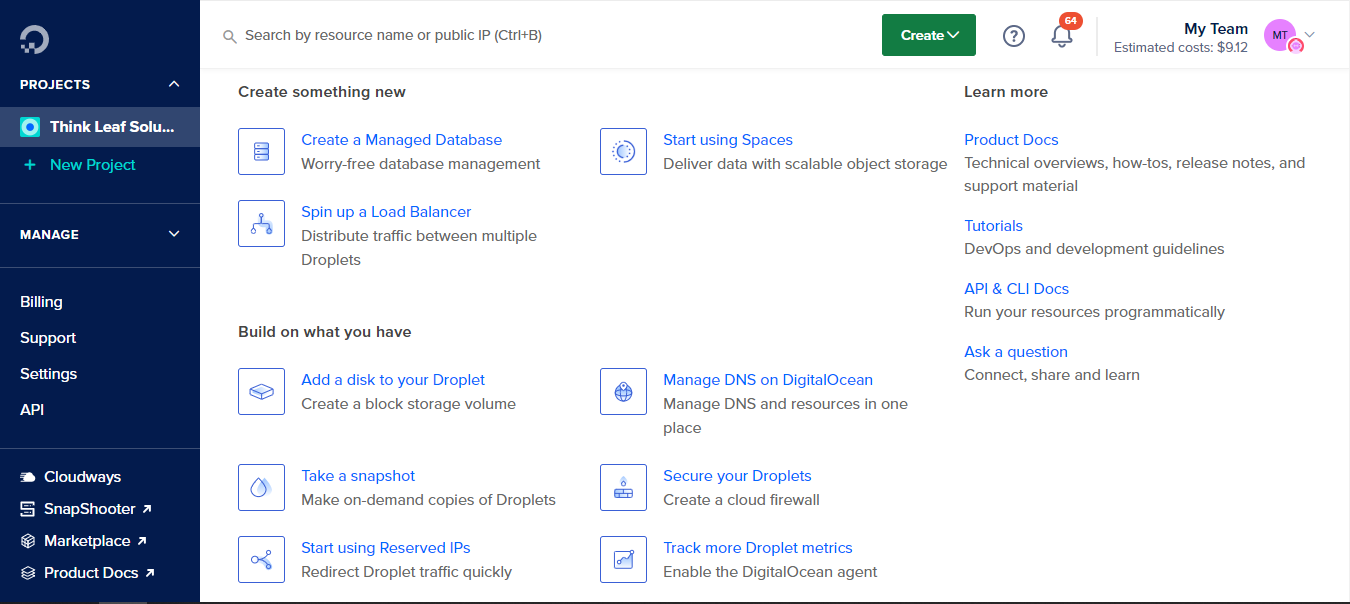The image size is (1350, 604).
Task: Collapse the Projects section chevron
Action: click(x=174, y=85)
